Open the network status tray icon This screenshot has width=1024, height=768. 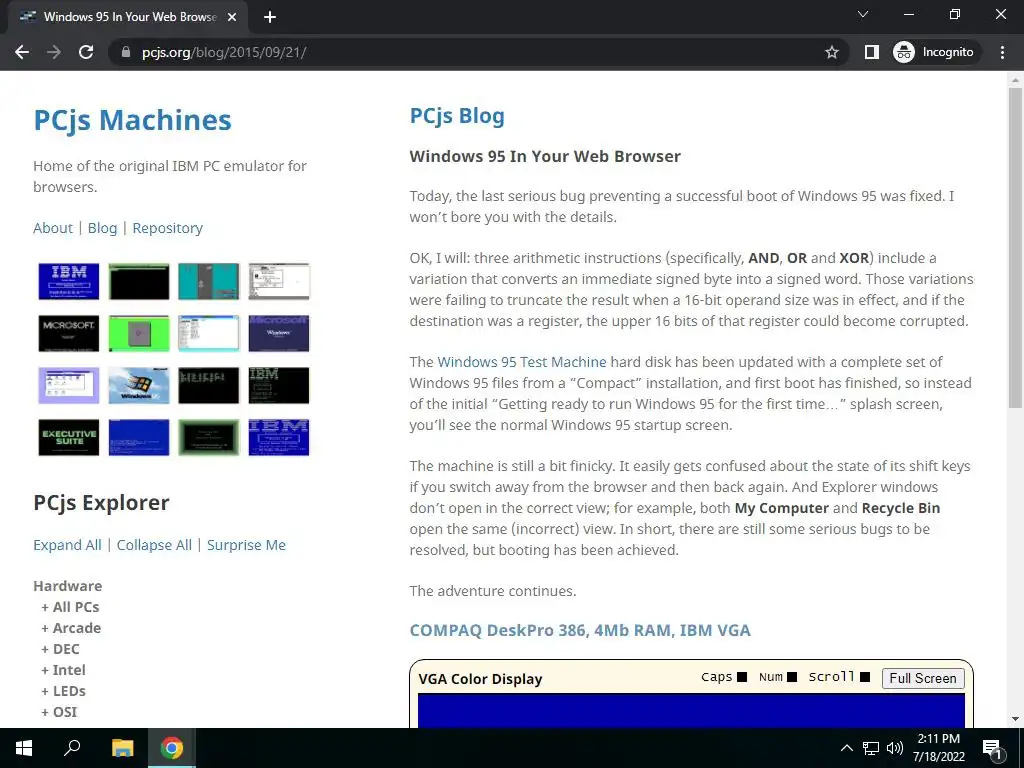coord(871,748)
